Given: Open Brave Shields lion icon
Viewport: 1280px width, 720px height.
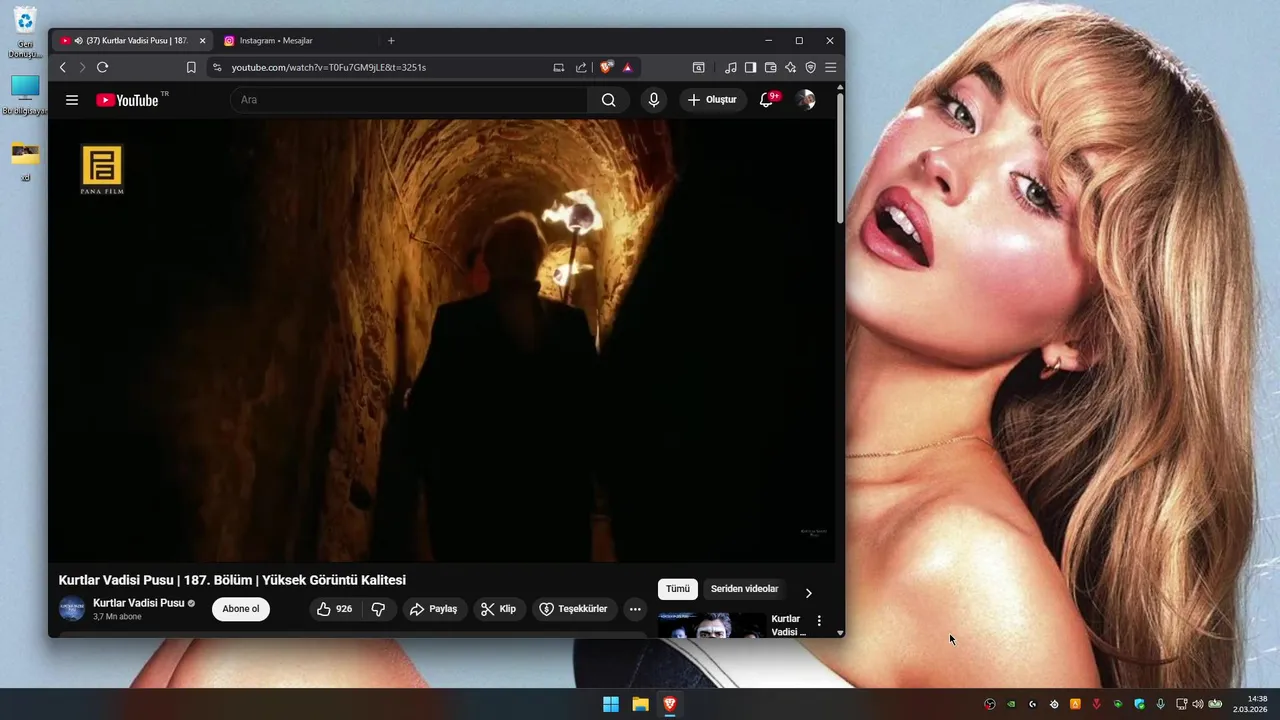Looking at the screenshot, I should [x=606, y=67].
